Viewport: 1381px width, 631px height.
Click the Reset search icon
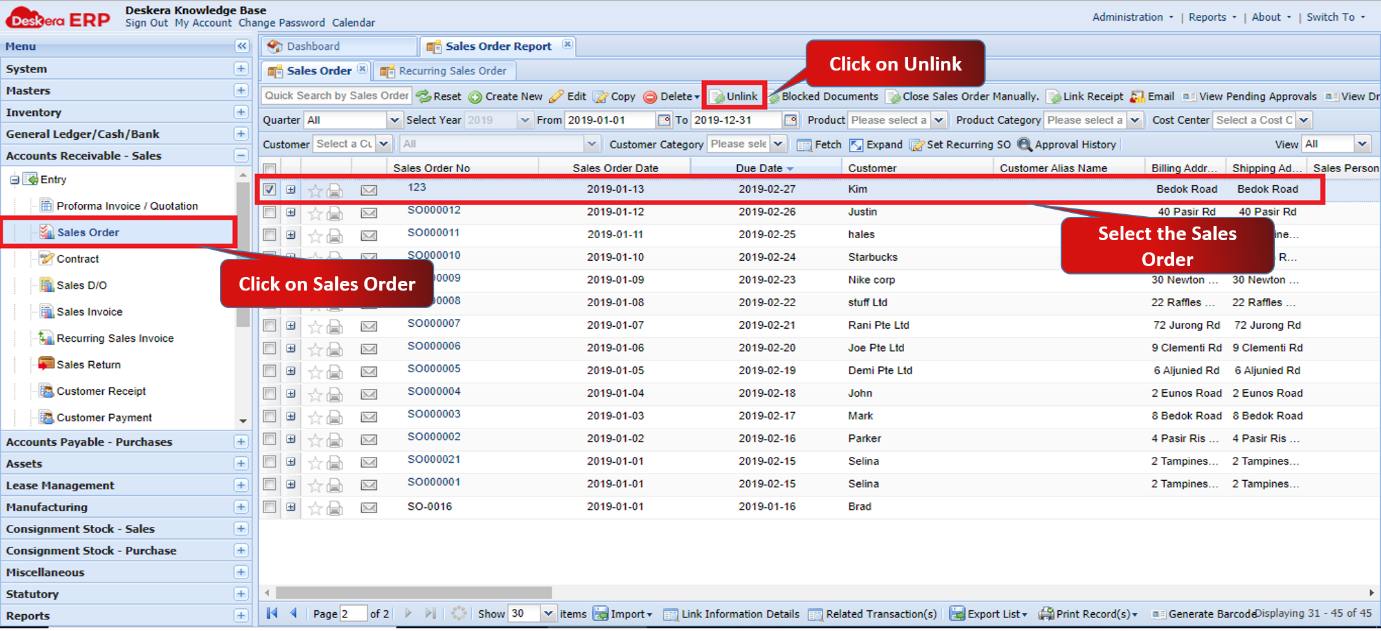(424, 97)
